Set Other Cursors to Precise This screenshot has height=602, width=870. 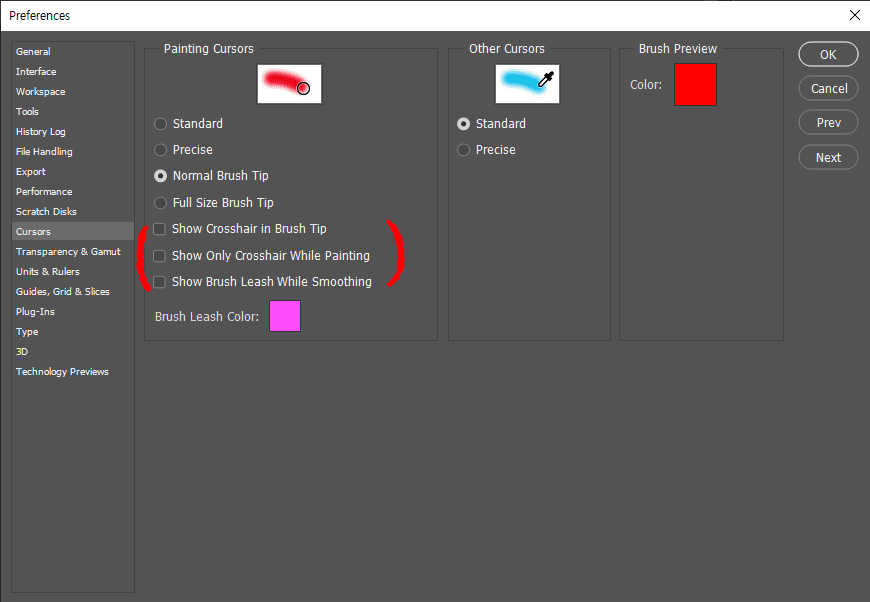click(463, 149)
